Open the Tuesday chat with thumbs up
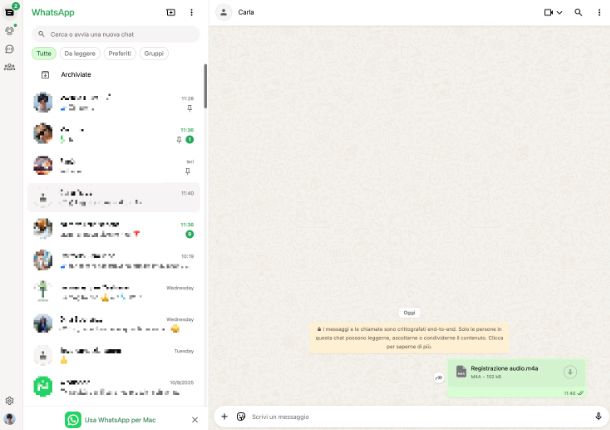The image size is (610, 430). pyautogui.click(x=114, y=355)
